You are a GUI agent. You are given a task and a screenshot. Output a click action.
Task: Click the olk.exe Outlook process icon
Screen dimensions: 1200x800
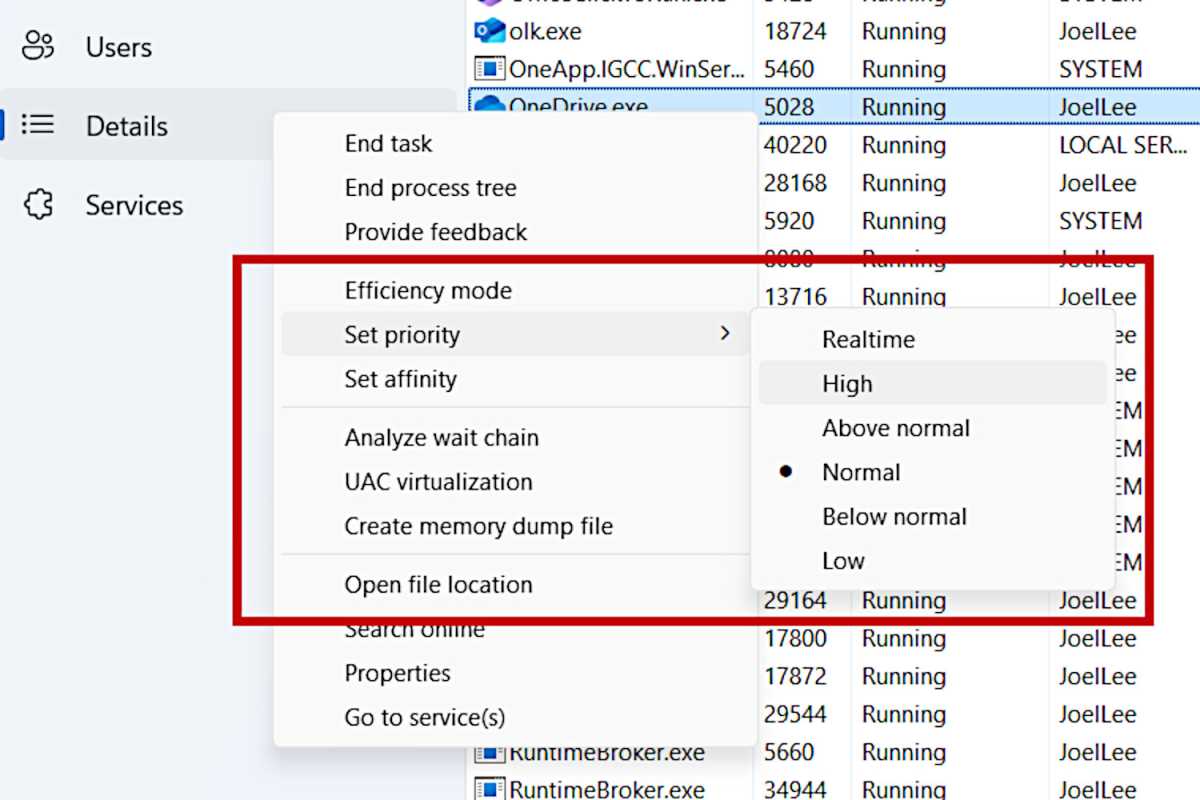point(489,31)
